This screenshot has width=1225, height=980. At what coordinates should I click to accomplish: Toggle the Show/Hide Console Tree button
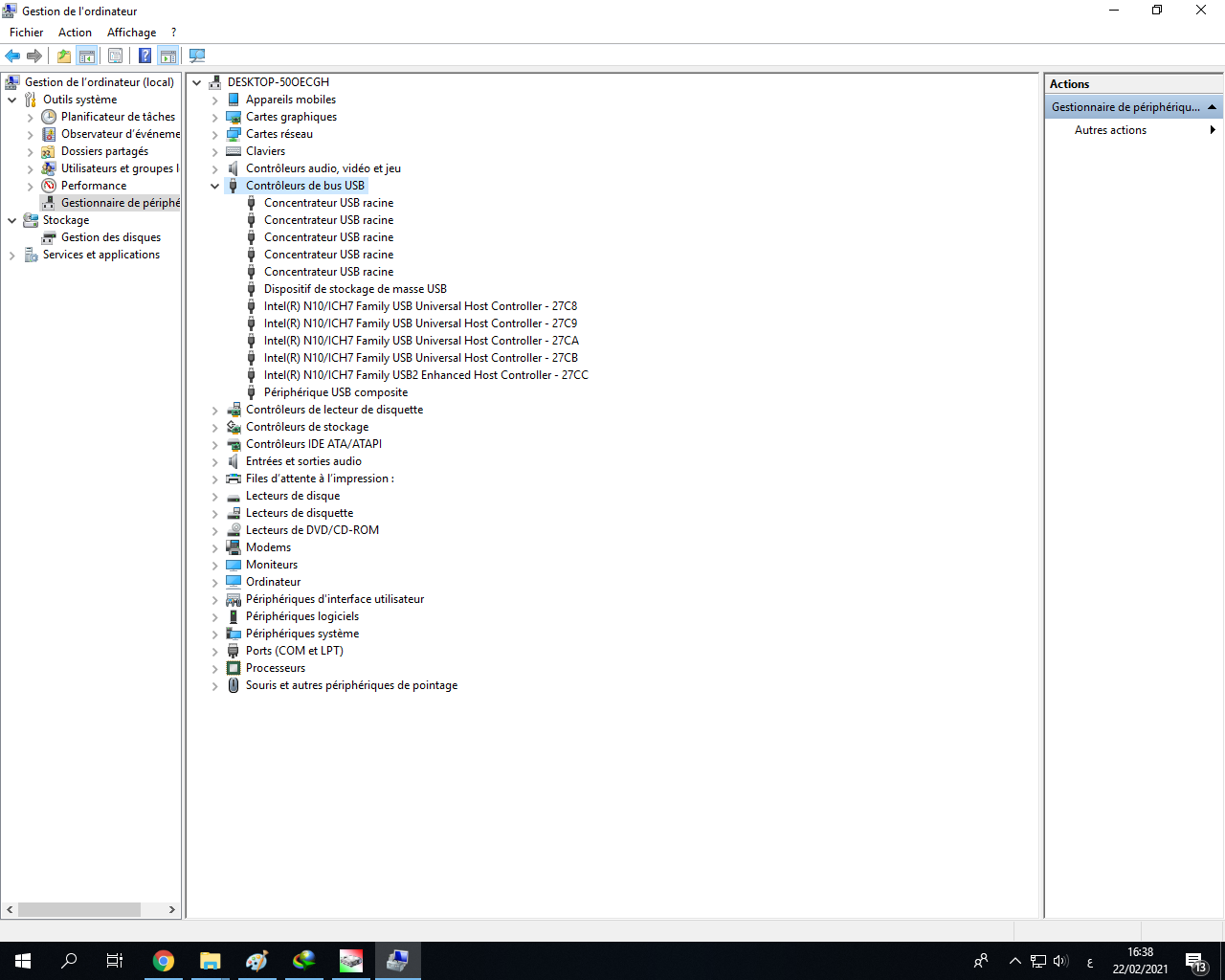coord(87,56)
